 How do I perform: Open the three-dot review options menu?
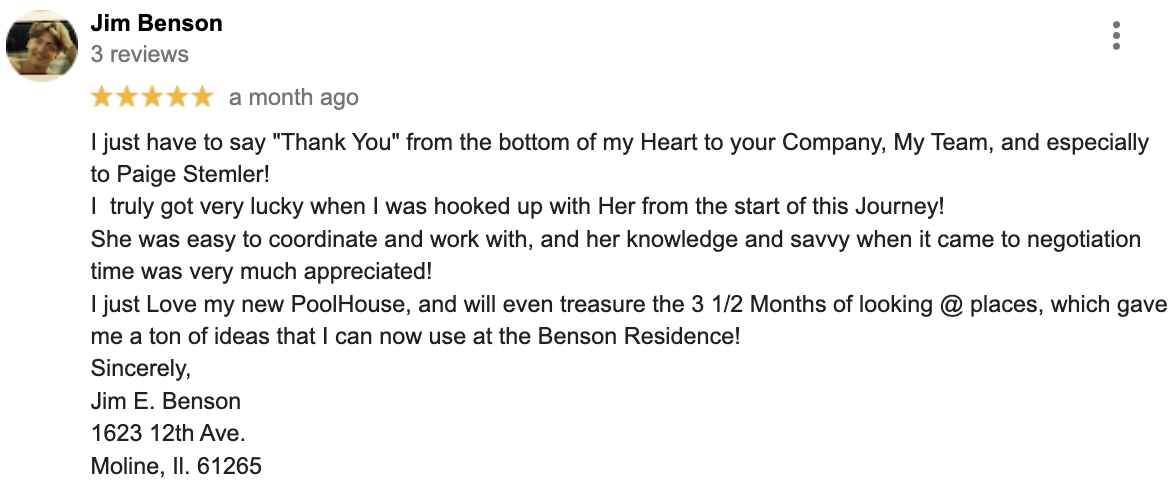coord(1116,35)
